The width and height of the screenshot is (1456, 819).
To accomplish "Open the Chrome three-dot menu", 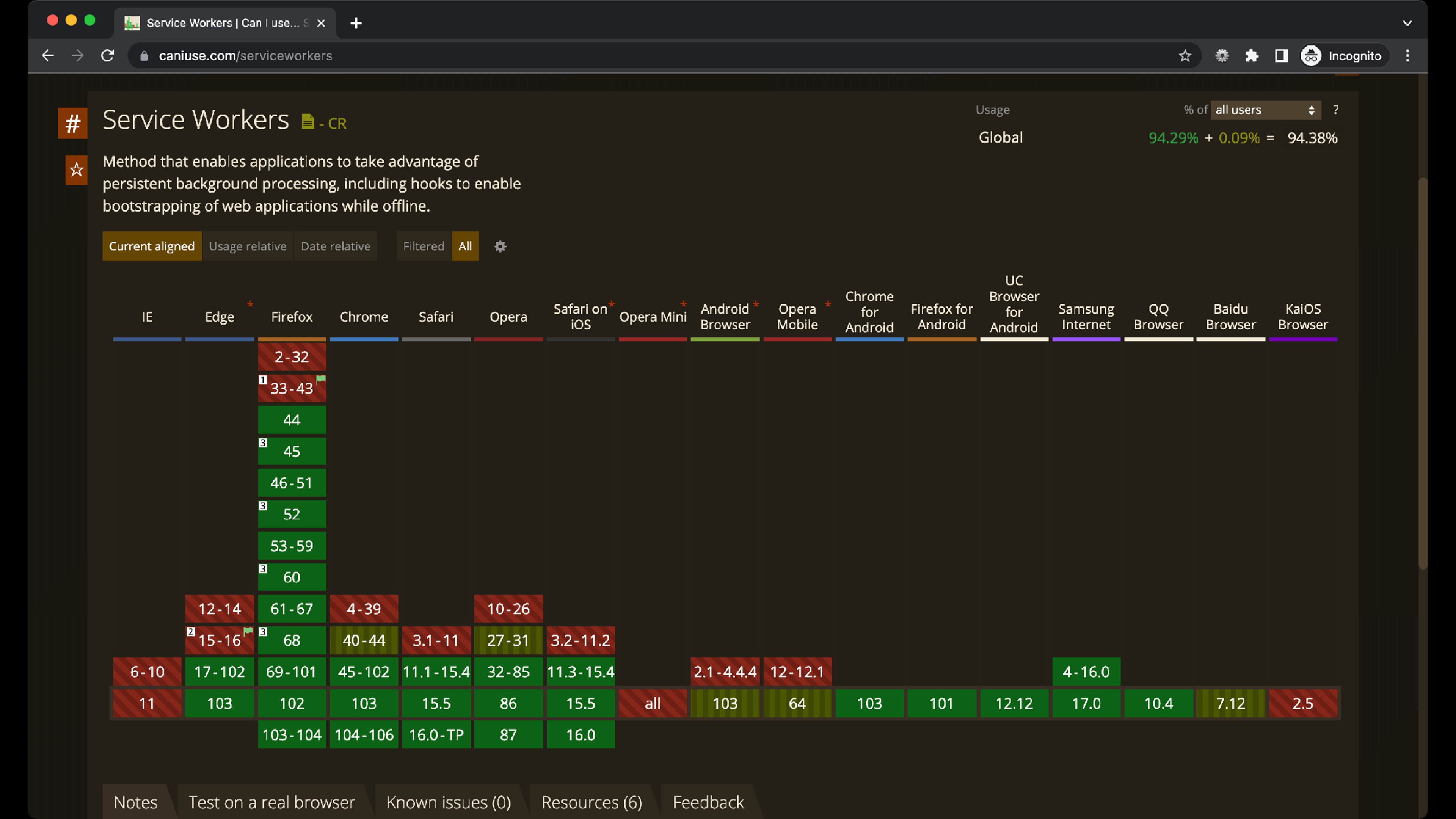I will pos(1407,55).
